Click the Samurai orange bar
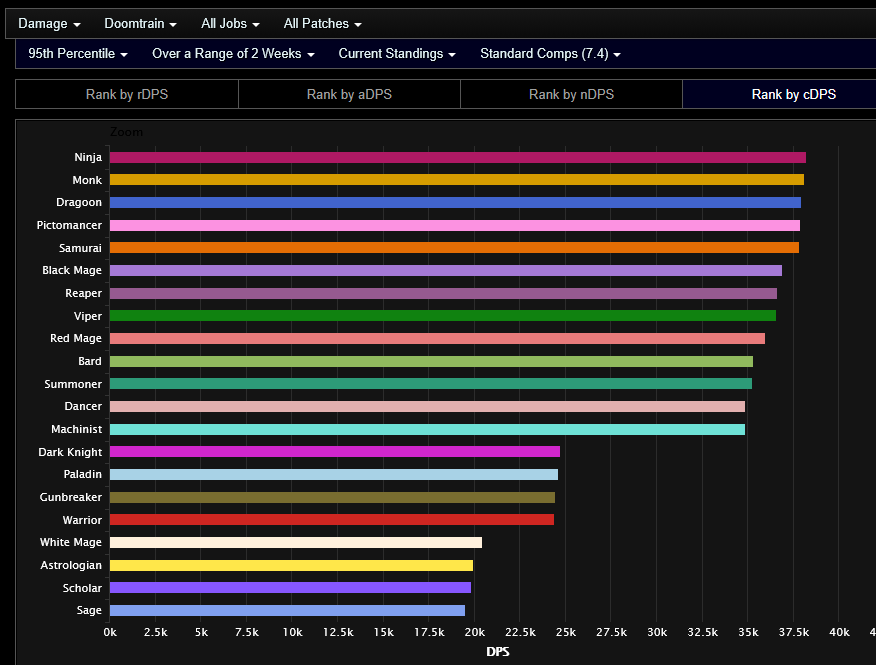The height and width of the screenshot is (665, 876). point(454,248)
